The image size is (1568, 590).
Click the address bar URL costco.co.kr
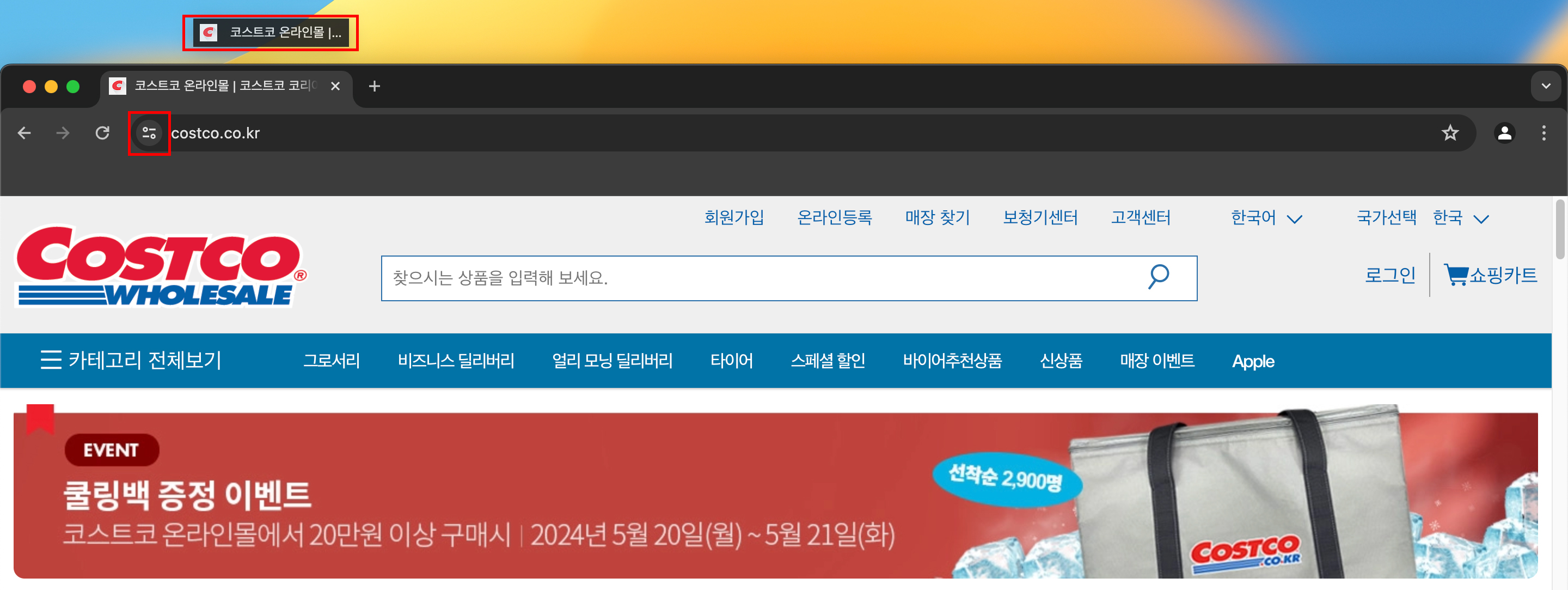(x=216, y=133)
